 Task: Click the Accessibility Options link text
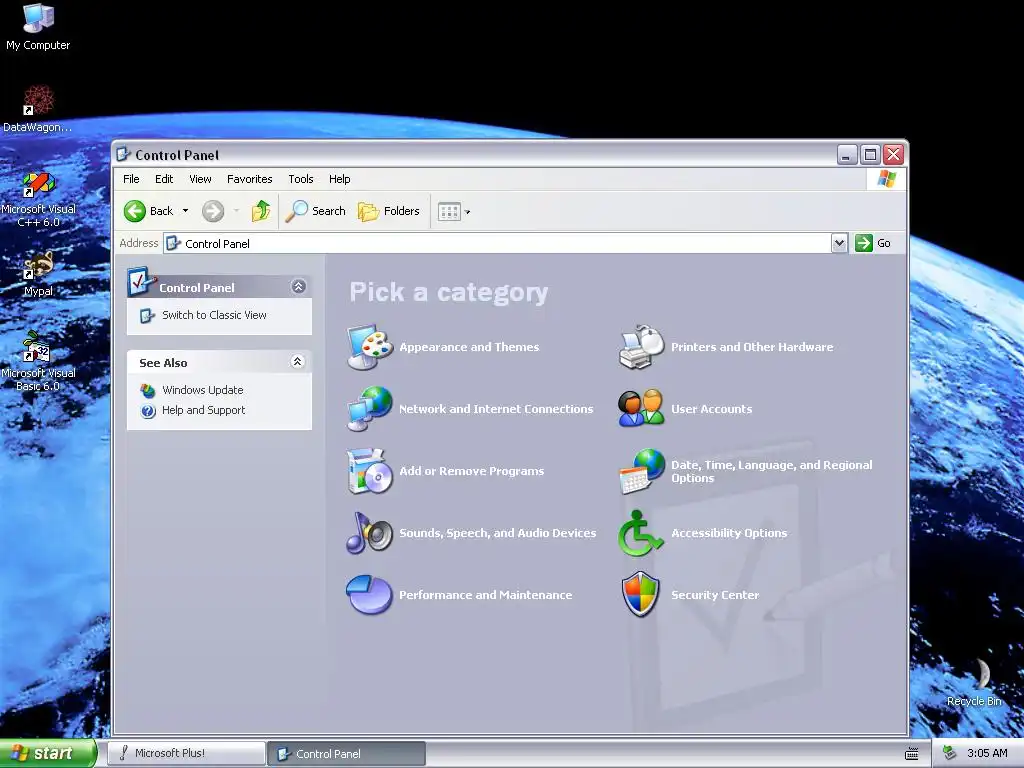coord(729,534)
